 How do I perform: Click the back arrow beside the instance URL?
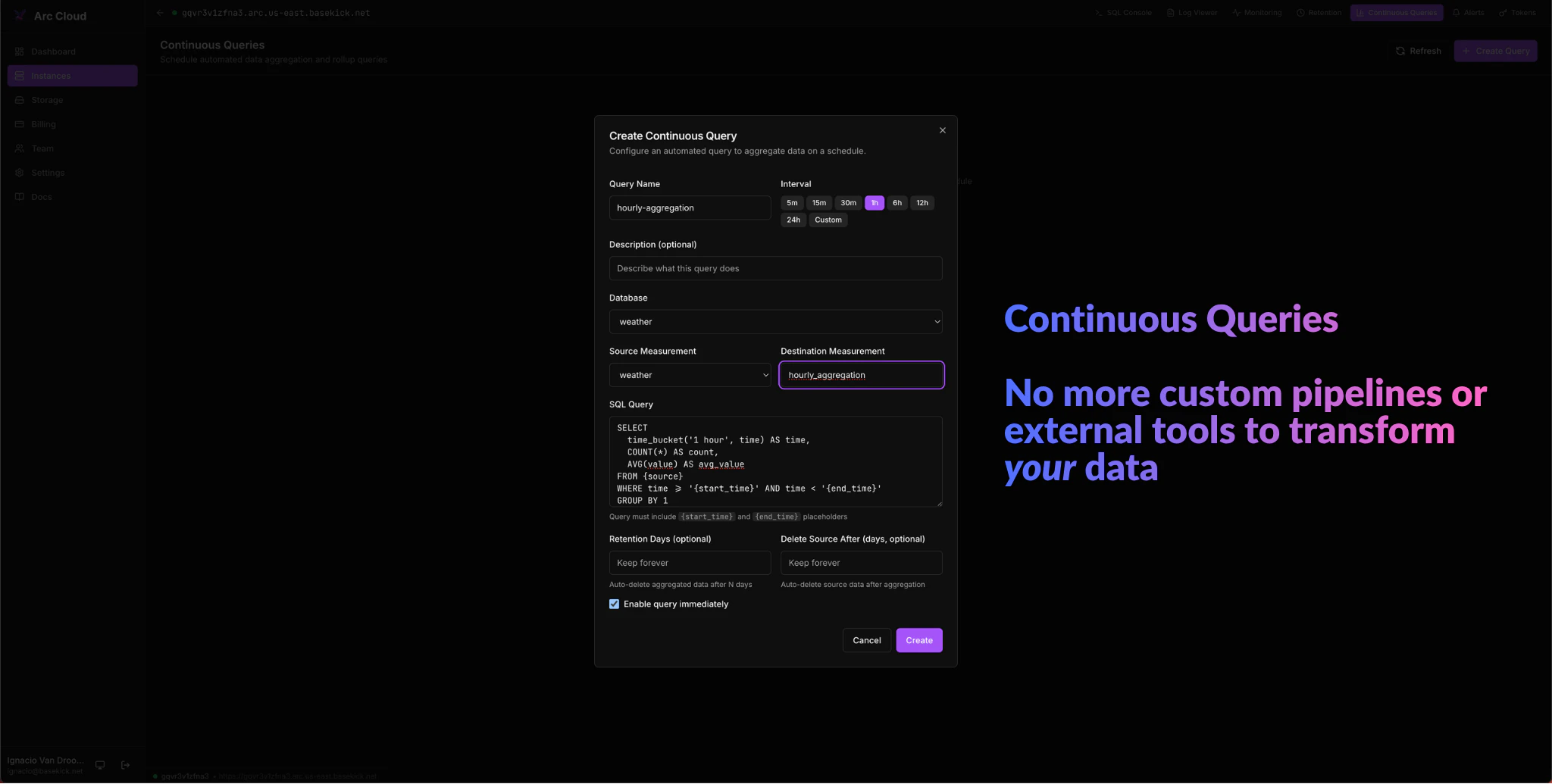(x=160, y=13)
